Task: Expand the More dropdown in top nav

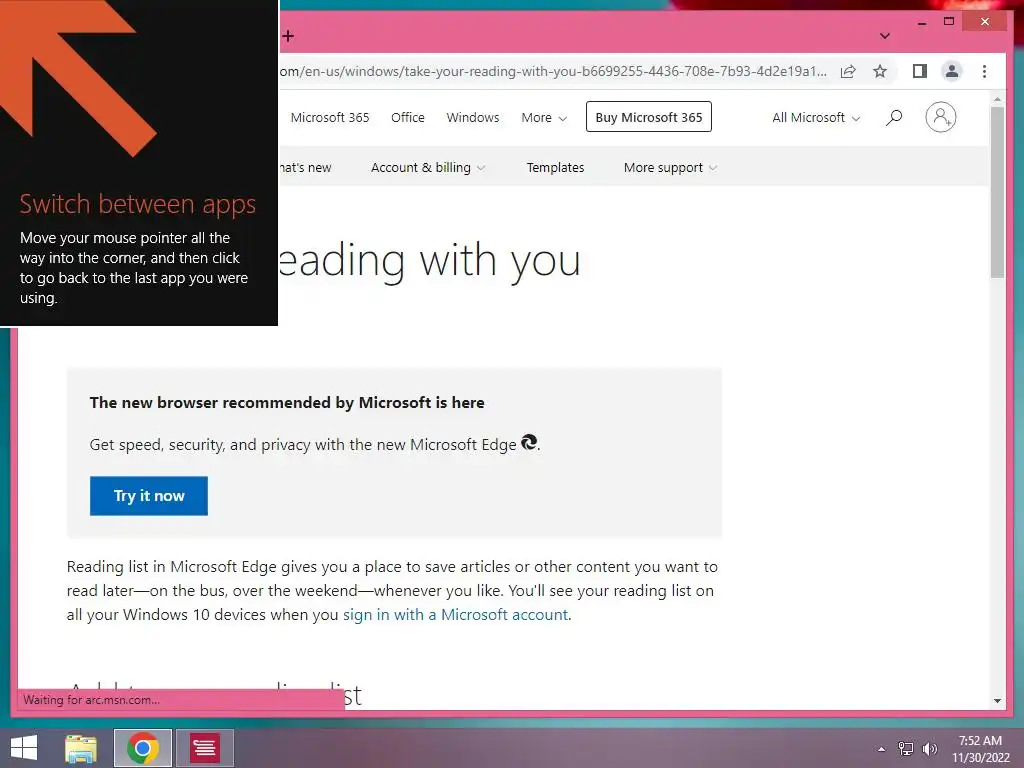Action: (544, 118)
